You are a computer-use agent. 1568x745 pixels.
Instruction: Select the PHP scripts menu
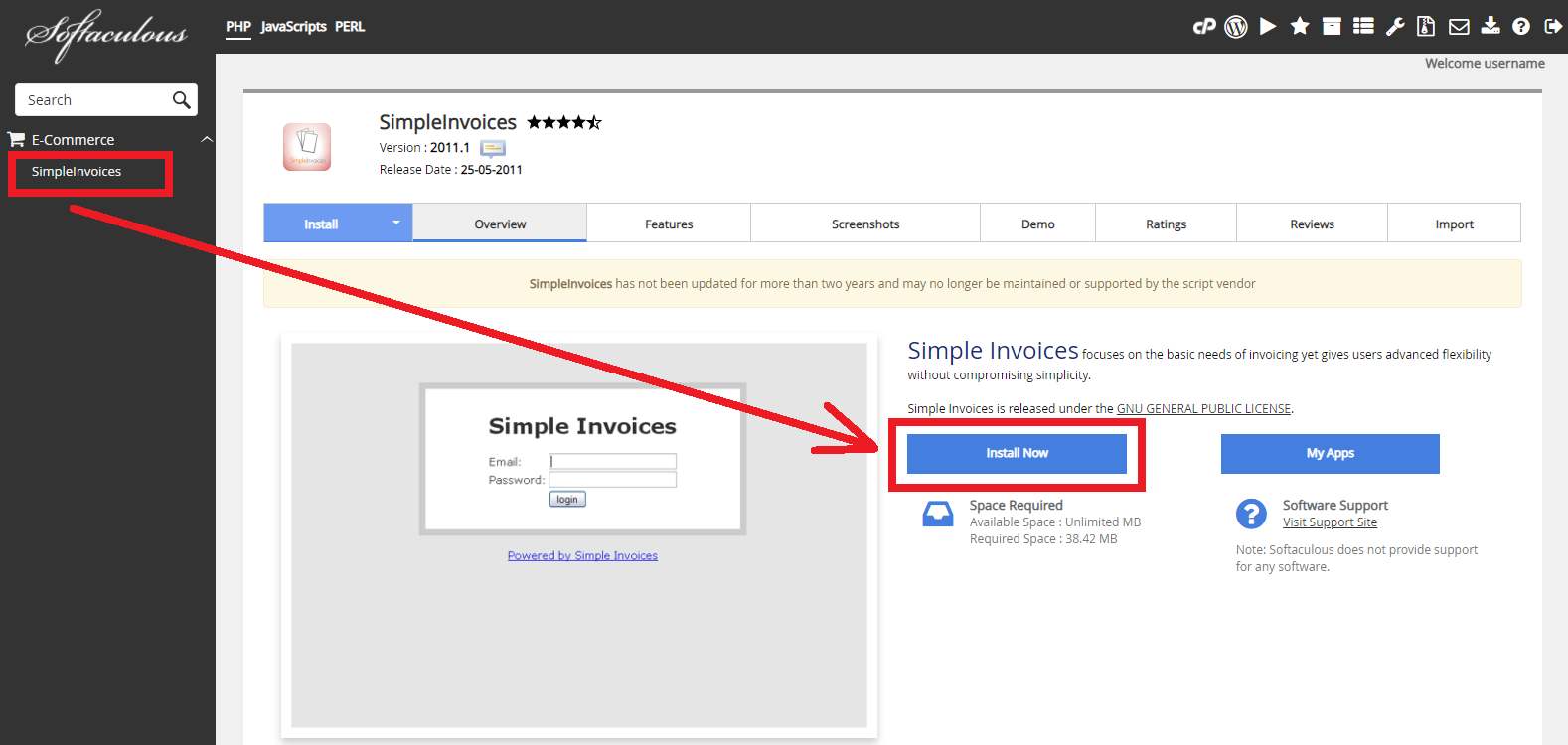pyautogui.click(x=238, y=27)
